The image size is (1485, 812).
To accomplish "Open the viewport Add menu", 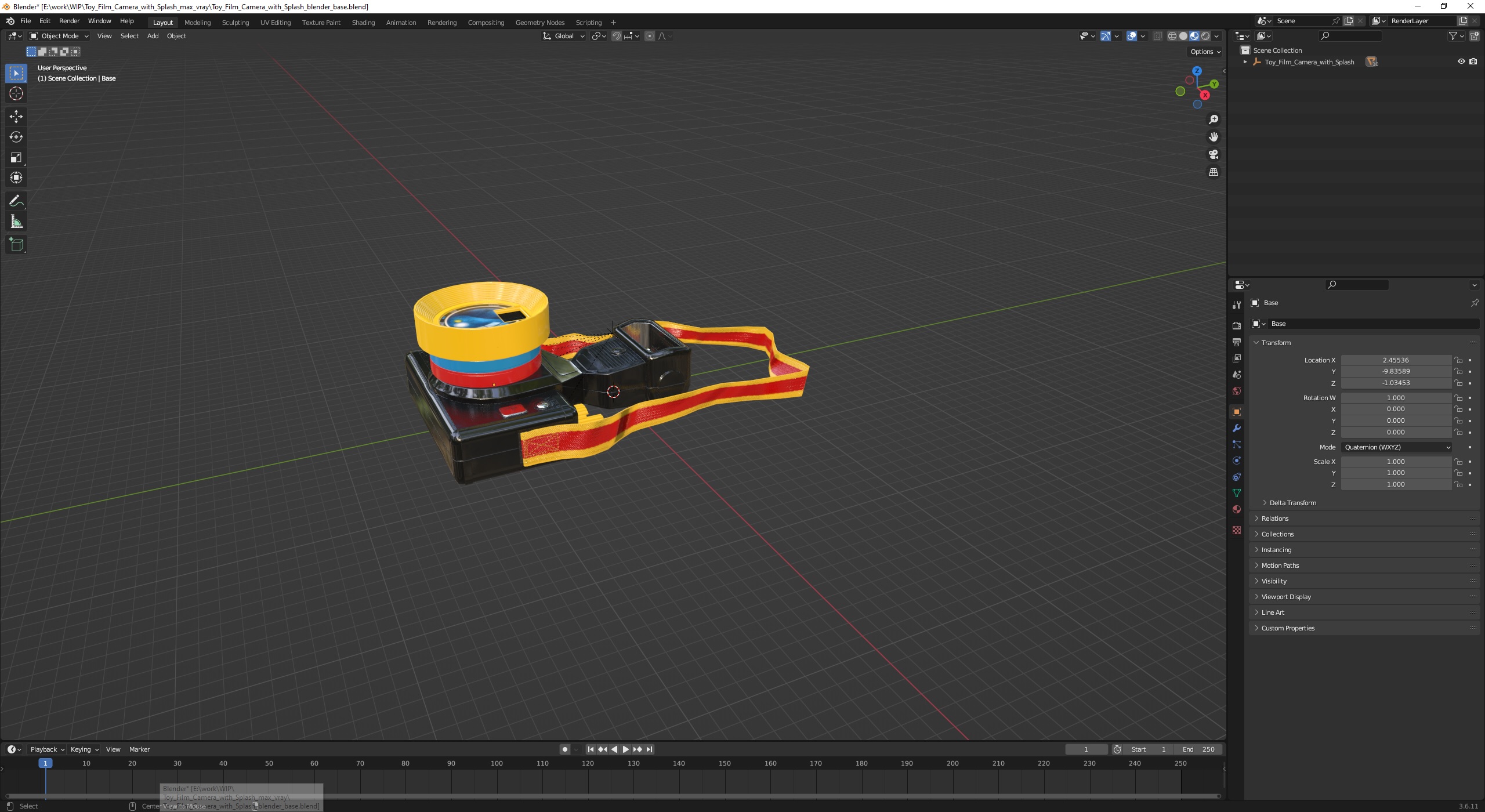I will [x=153, y=36].
